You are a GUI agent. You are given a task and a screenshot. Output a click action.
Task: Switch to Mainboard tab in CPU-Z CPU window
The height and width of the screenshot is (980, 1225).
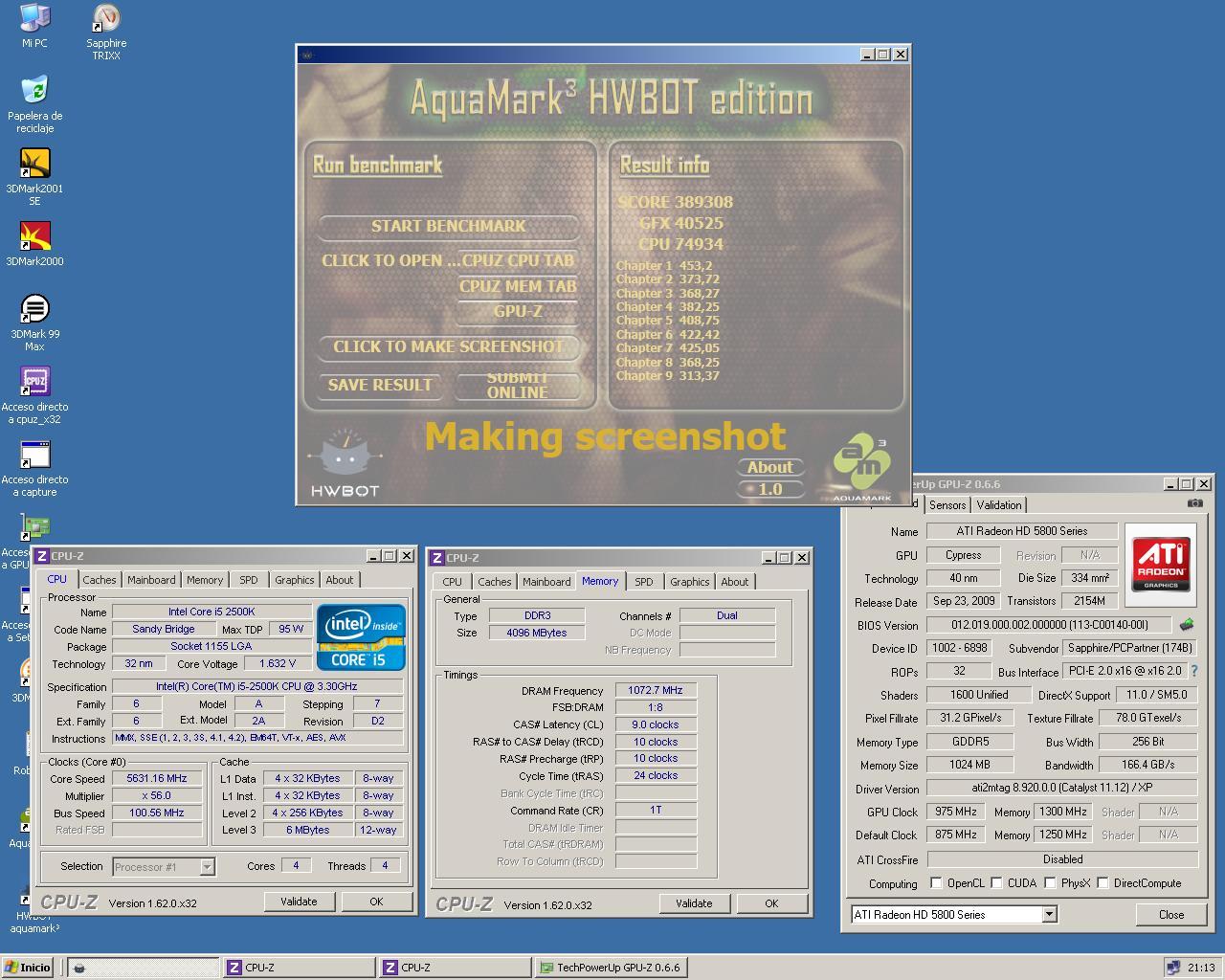click(151, 580)
